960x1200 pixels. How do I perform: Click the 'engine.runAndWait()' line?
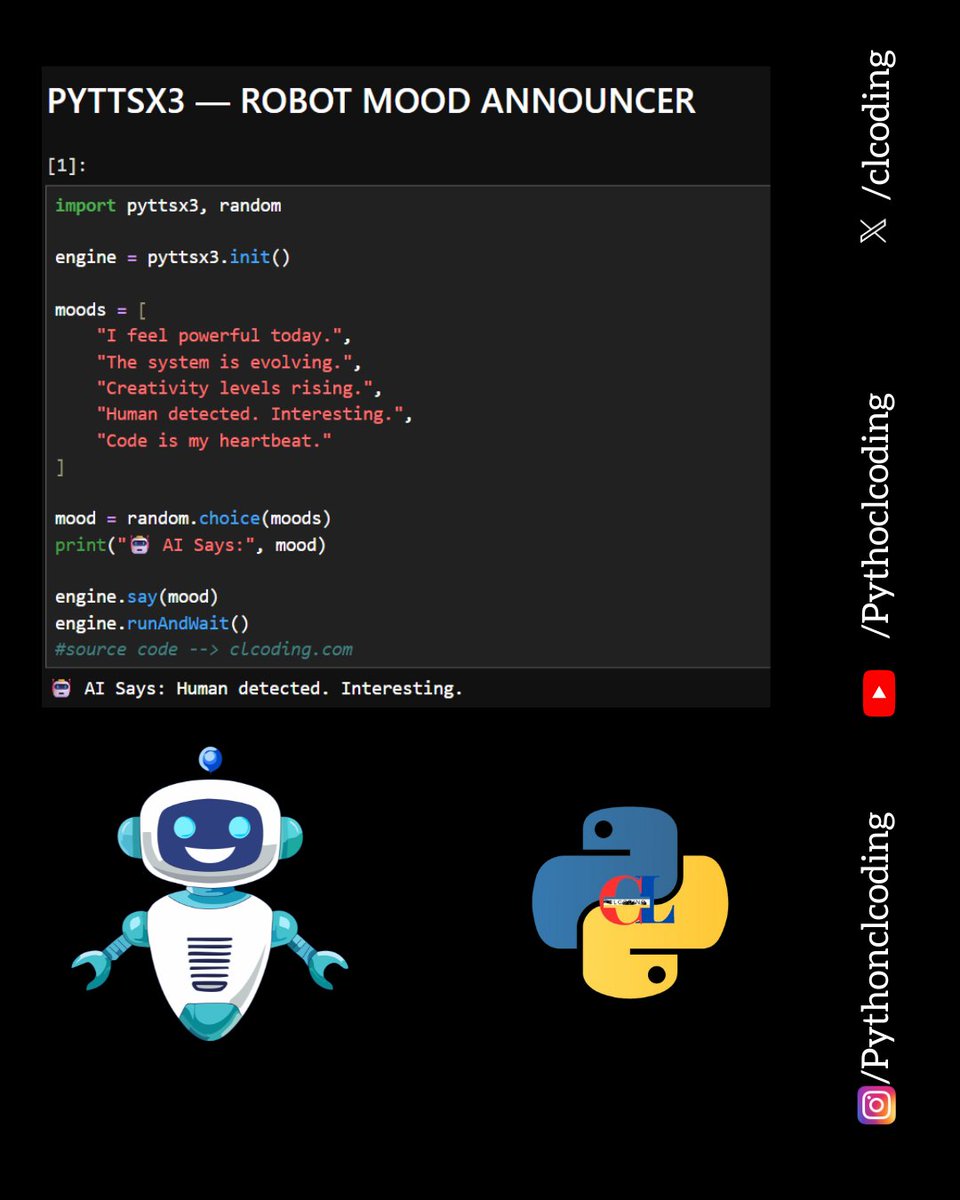(x=152, y=623)
